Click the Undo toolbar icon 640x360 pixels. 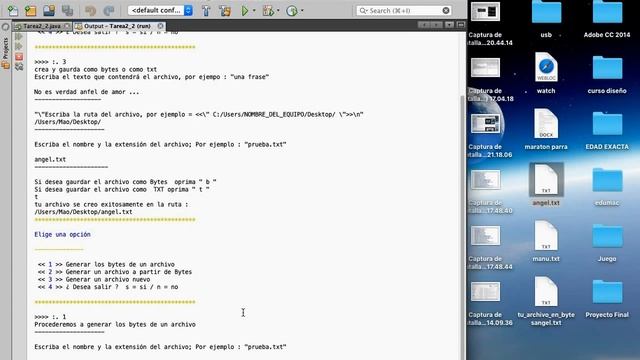90,11
